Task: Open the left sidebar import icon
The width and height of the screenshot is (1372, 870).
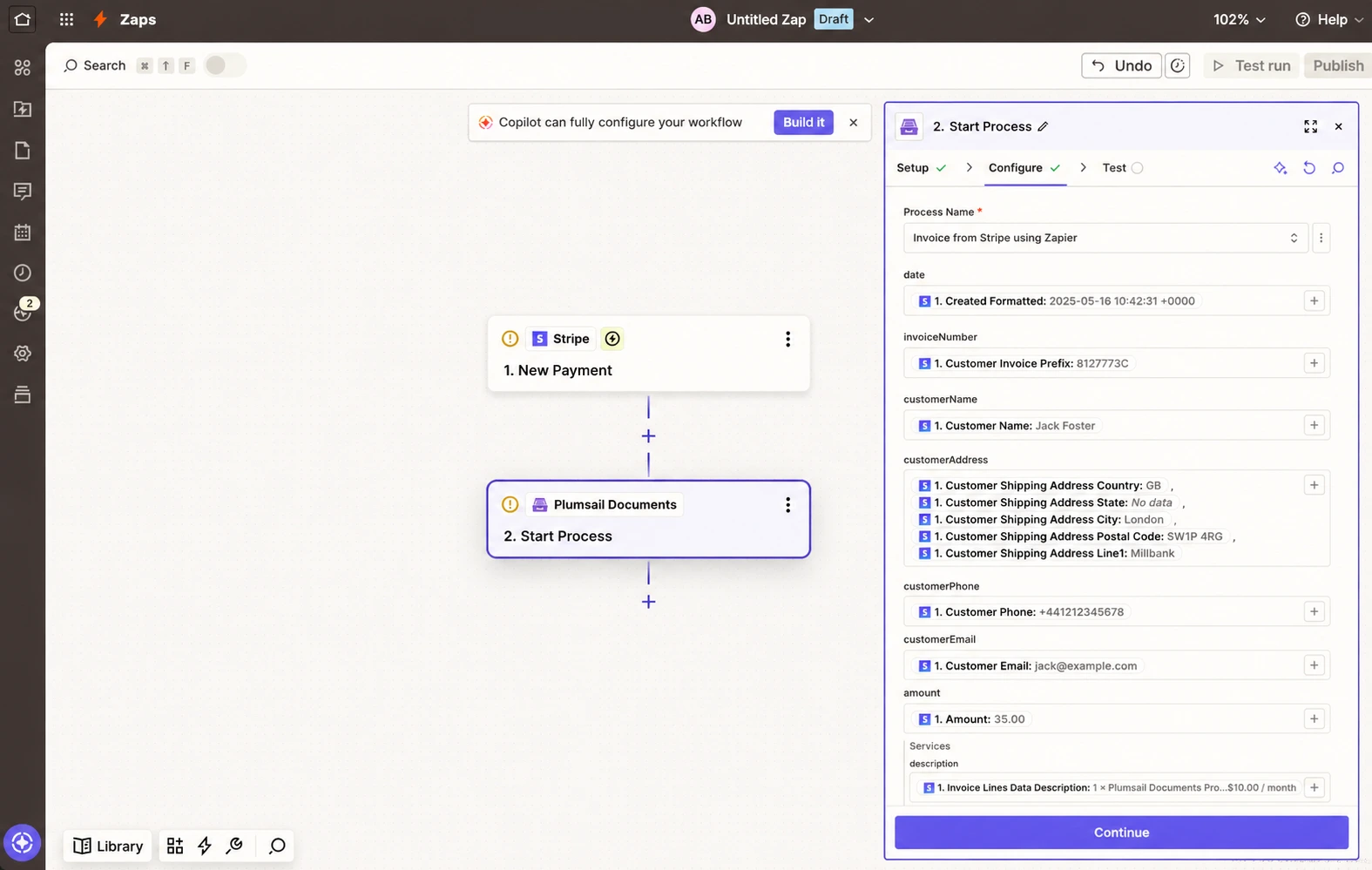Action: click(23, 109)
